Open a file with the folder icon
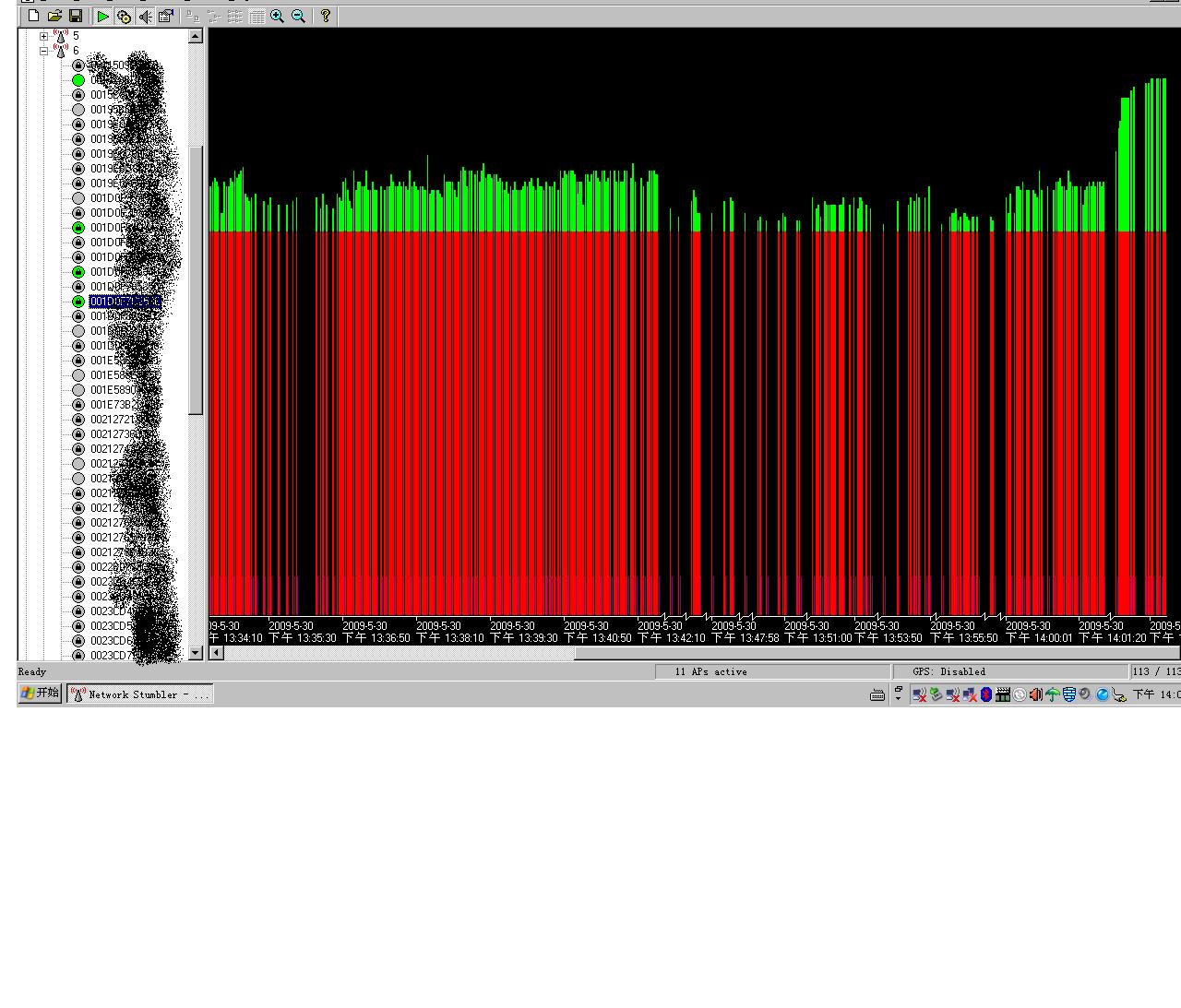This screenshot has height=1008, width=1181. click(x=54, y=16)
